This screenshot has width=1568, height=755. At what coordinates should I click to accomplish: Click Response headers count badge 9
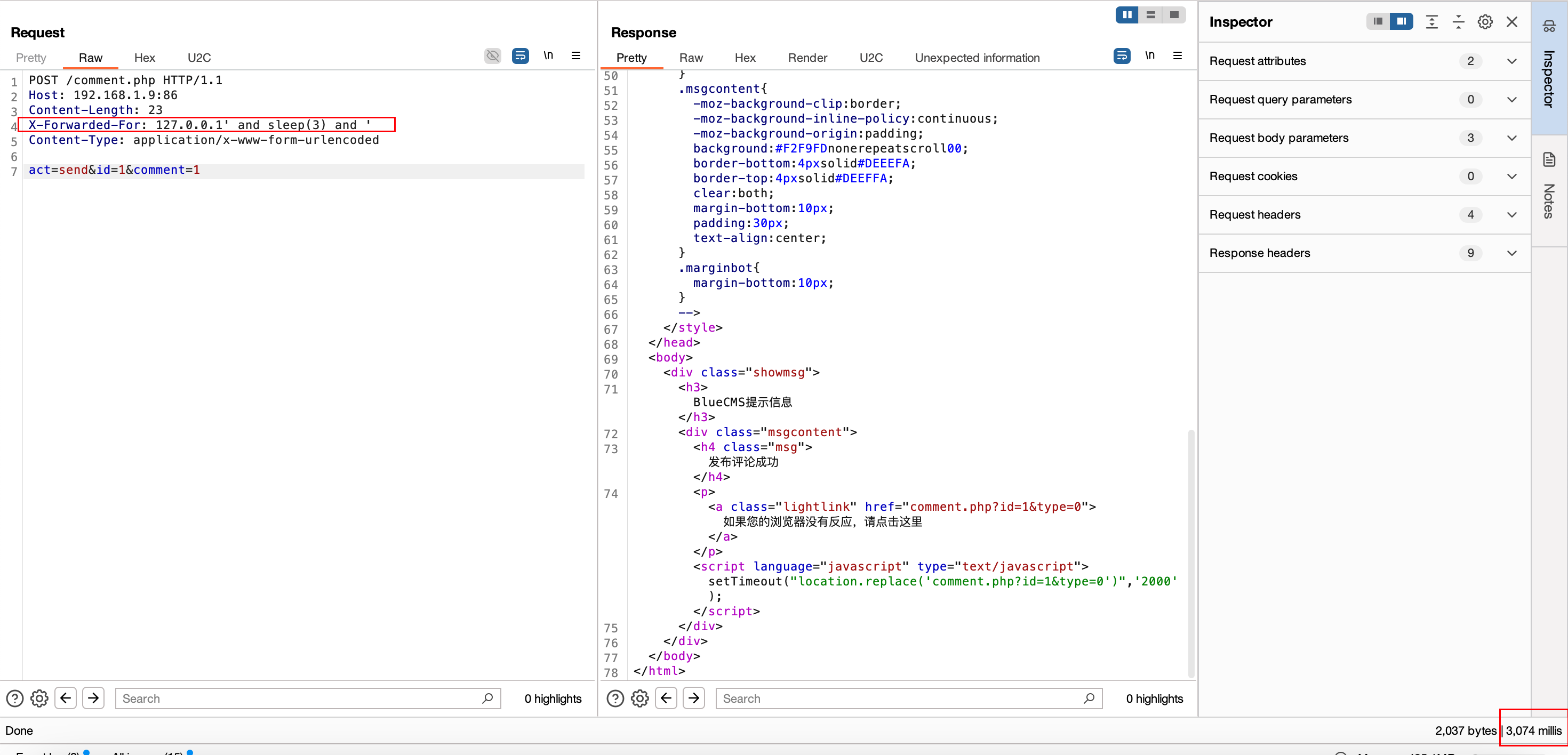(x=1470, y=253)
